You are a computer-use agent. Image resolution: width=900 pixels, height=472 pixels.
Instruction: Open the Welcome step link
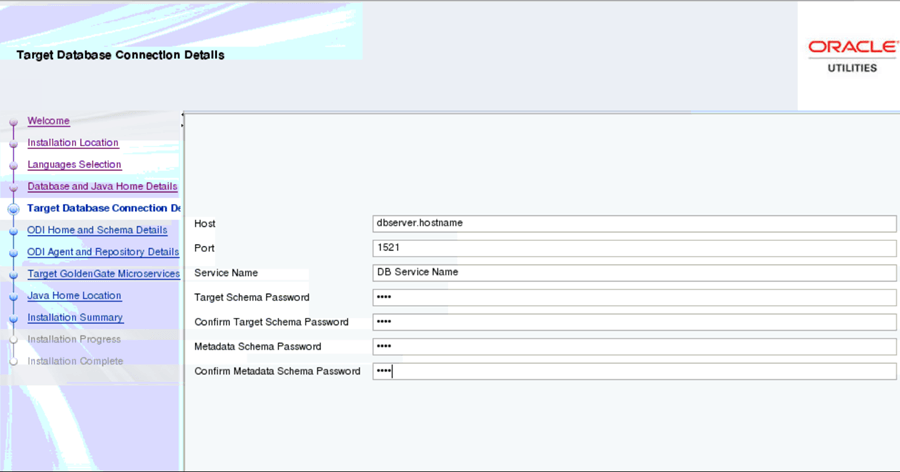tap(49, 121)
